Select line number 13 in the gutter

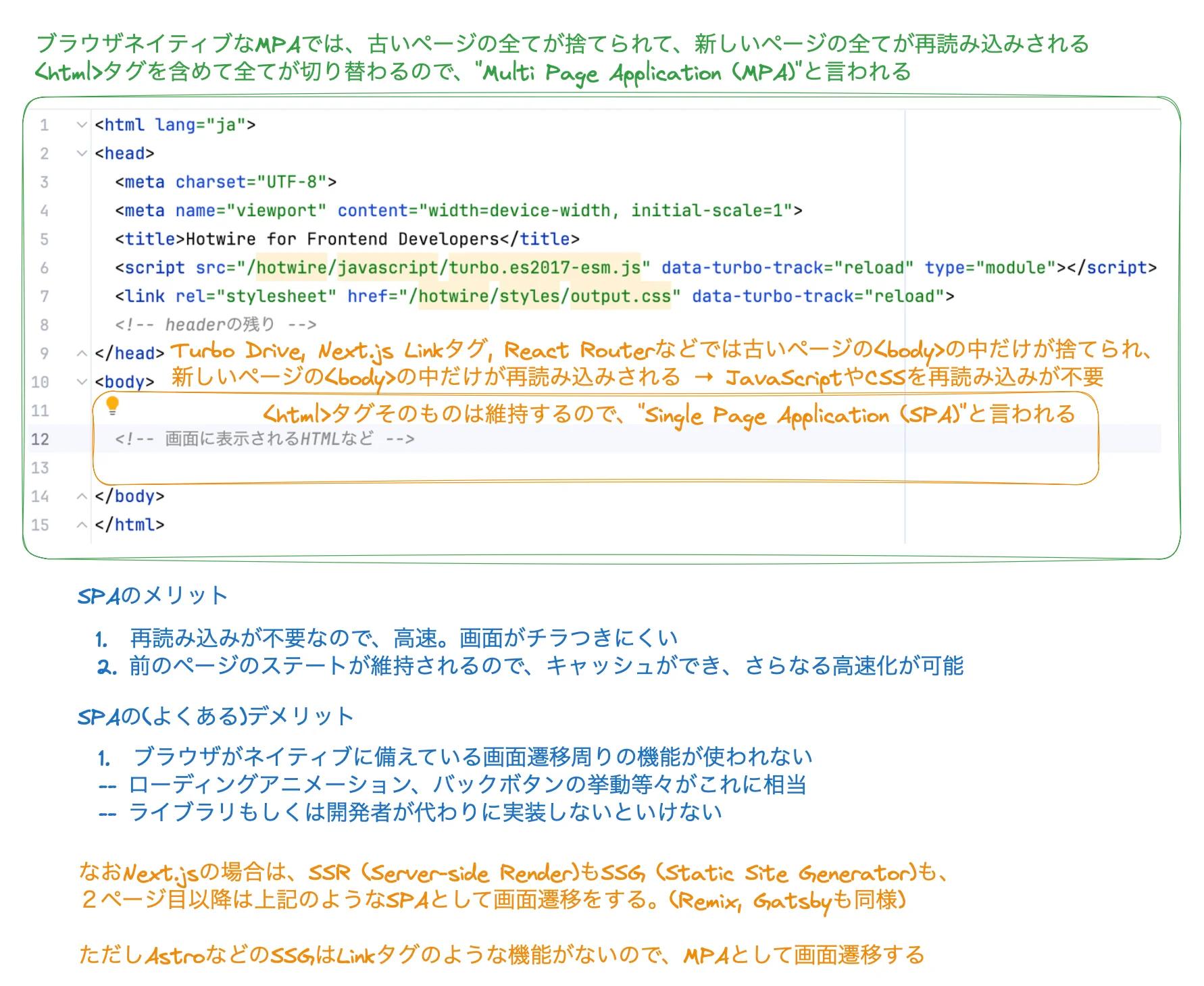(40, 468)
